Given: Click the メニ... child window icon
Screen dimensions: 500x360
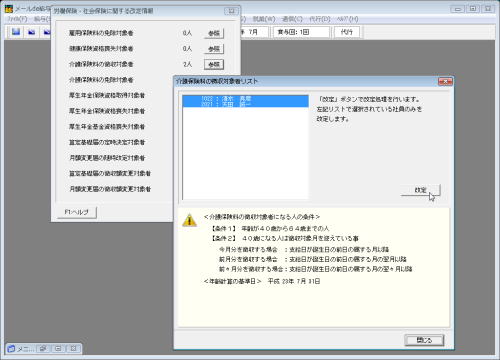Looking at the screenshot, I should pos(11,349).
